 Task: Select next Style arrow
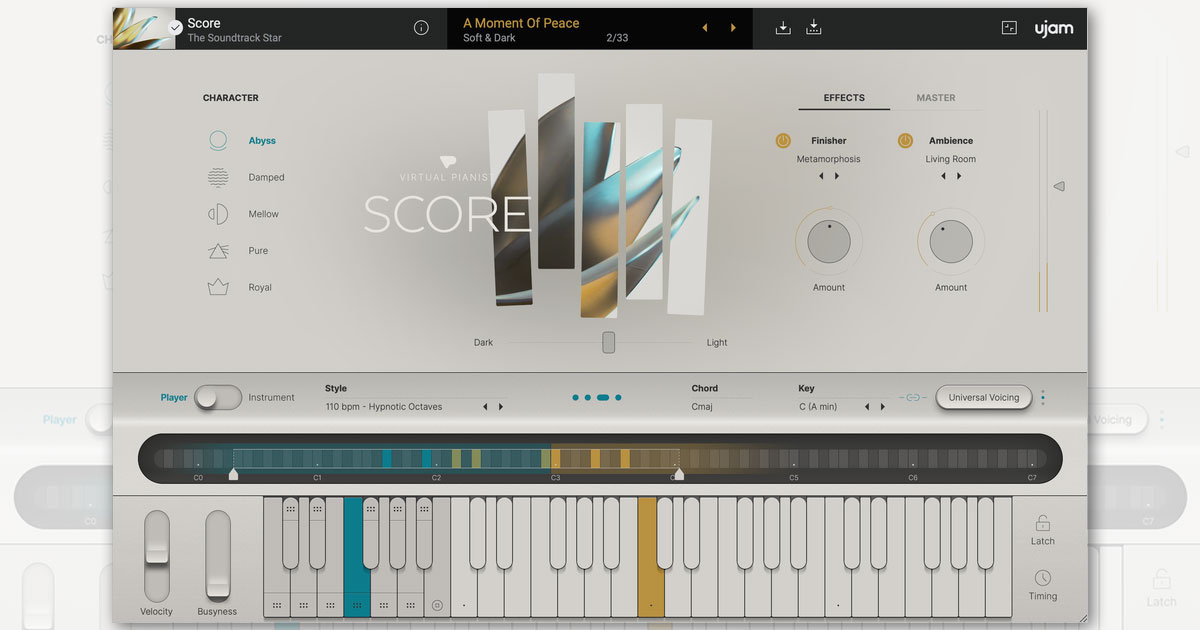[501, 407]
